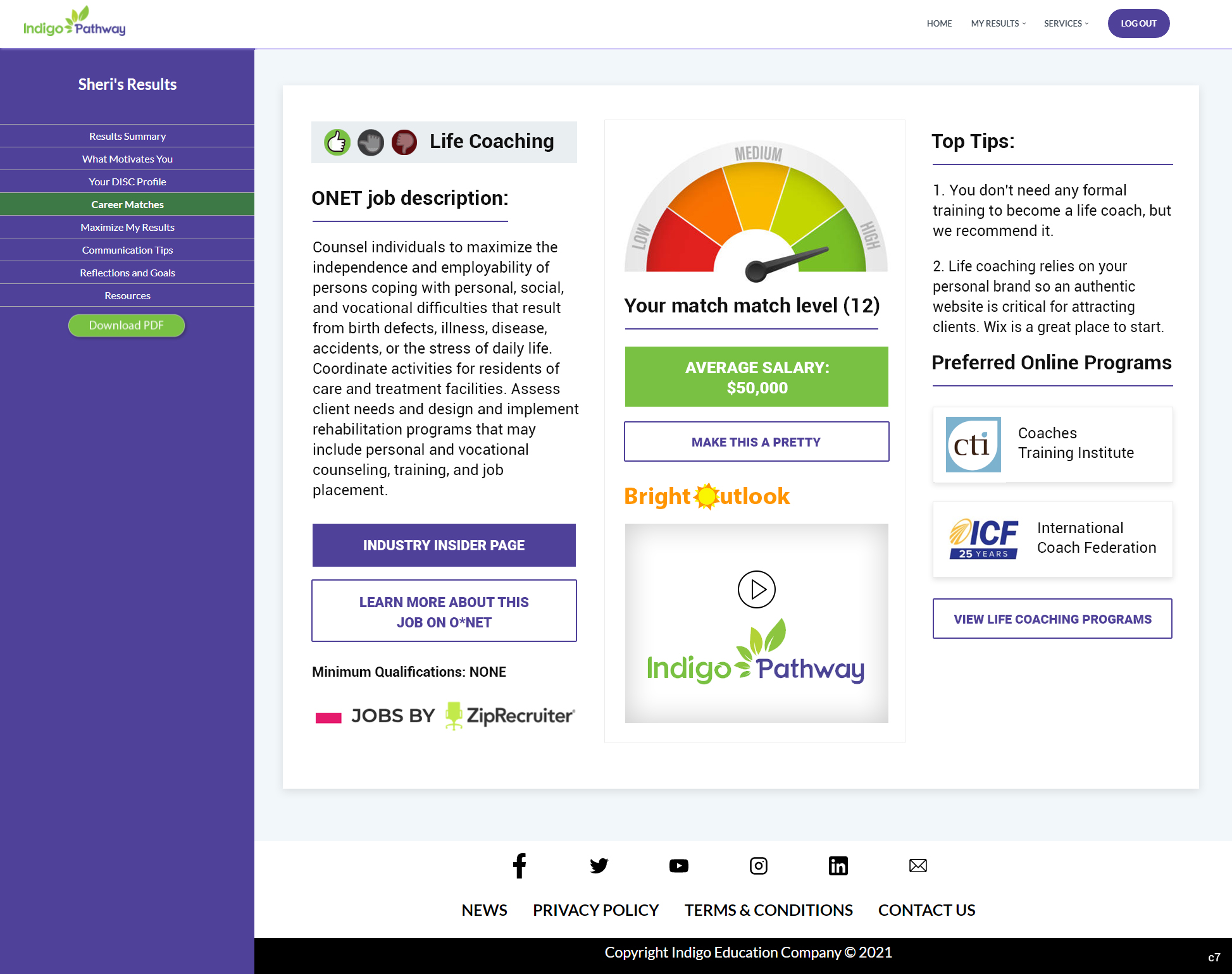This screenshot has height=974, width=1232.
Task: Click View Life Coaching Programs button
Action: (1052, 619)
